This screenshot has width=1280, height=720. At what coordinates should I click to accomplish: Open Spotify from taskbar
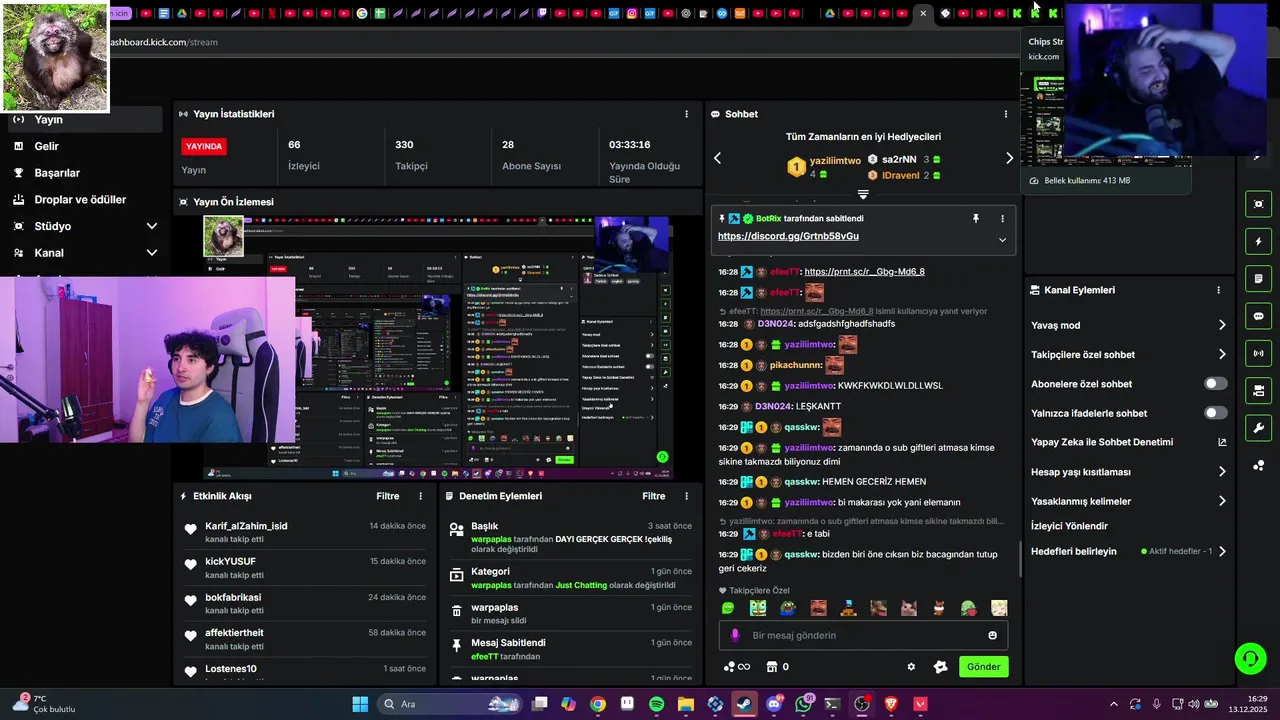[x=656, y=704]
